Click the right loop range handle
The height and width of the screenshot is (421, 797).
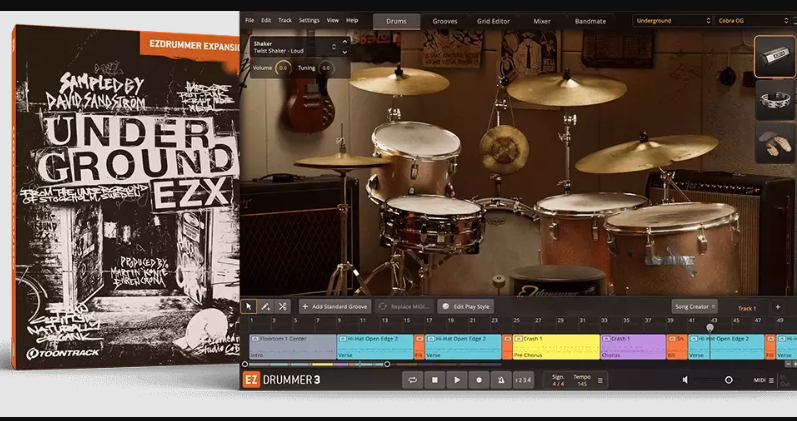point(387,364)
